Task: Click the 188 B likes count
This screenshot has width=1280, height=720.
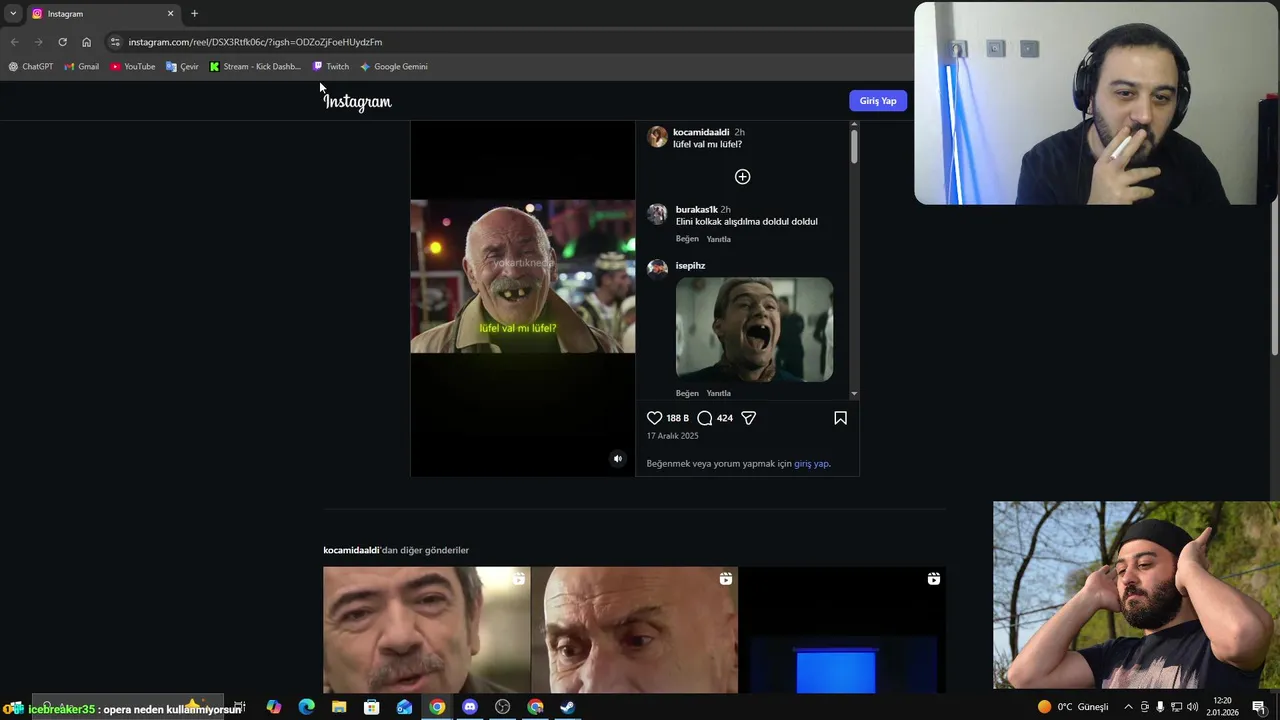Action: (678, 418)
